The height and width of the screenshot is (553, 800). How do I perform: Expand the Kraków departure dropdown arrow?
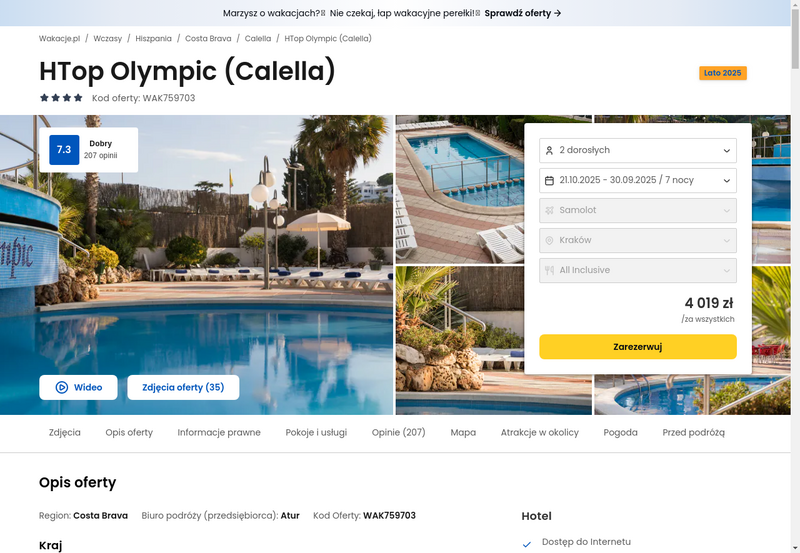click(x=727, y=240)
